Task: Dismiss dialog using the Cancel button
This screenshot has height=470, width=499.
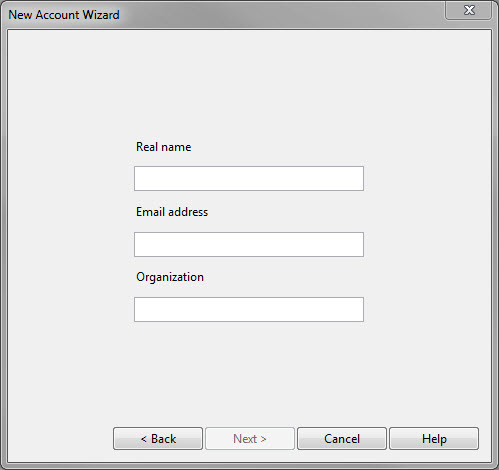Action: coord(342,439)
